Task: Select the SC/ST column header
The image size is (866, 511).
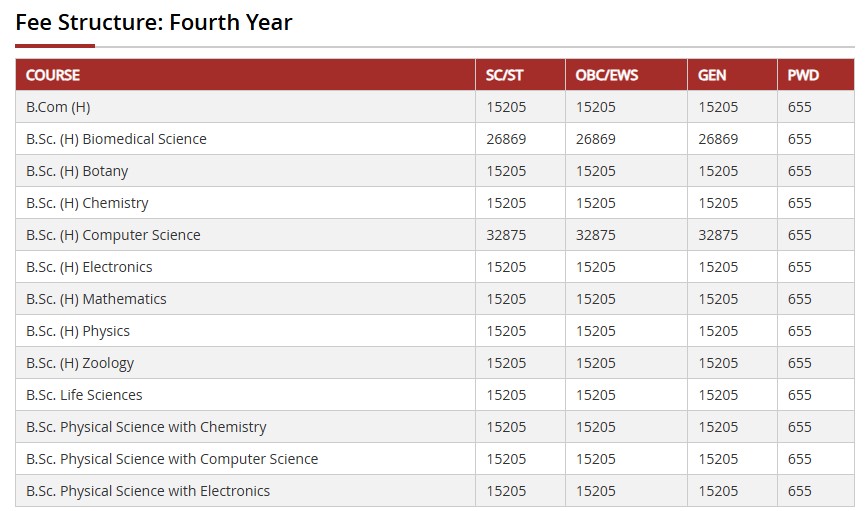Action: coord(520,75)
